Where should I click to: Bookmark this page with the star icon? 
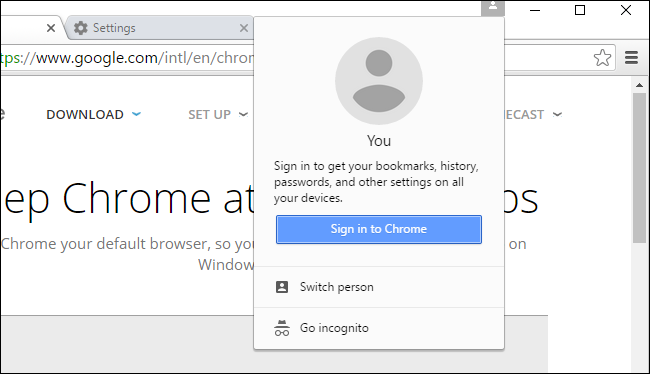(602, 58)
